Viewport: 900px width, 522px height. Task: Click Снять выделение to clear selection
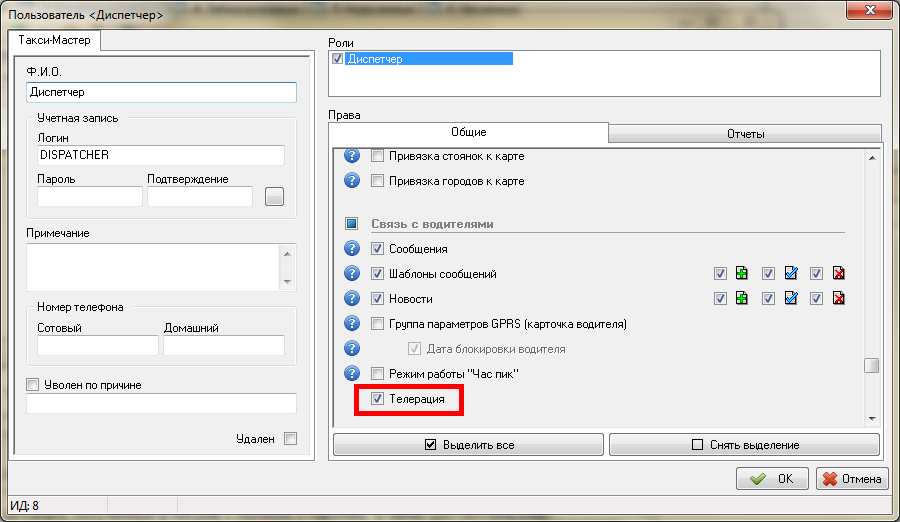[744, 445]
